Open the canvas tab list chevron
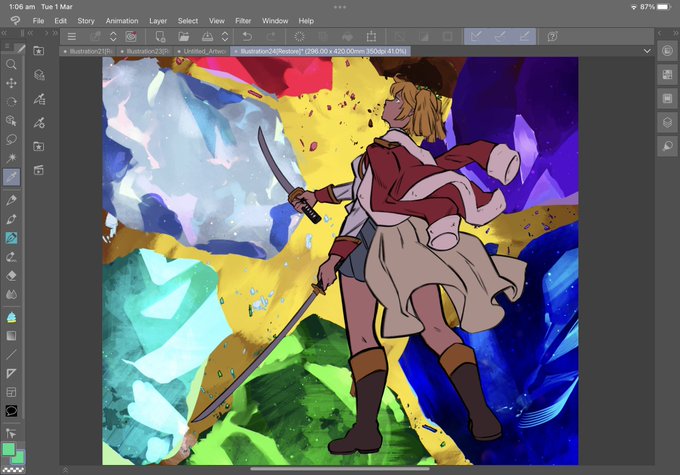The width and height of the screenshot is (680, 475). pyautogui.click(x=647, y=51)
